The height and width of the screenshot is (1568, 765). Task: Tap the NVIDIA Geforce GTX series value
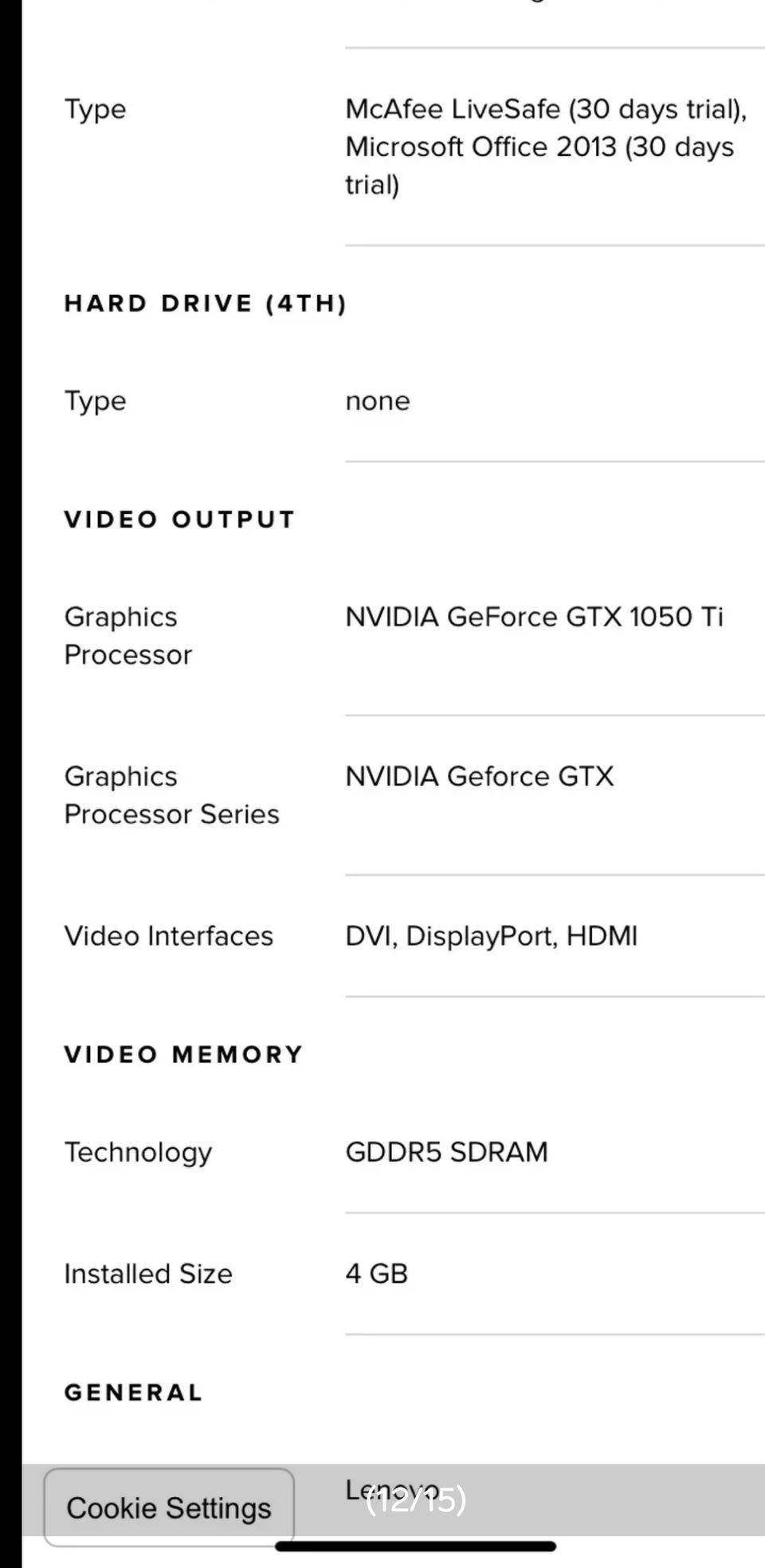[x=480, y=776]
